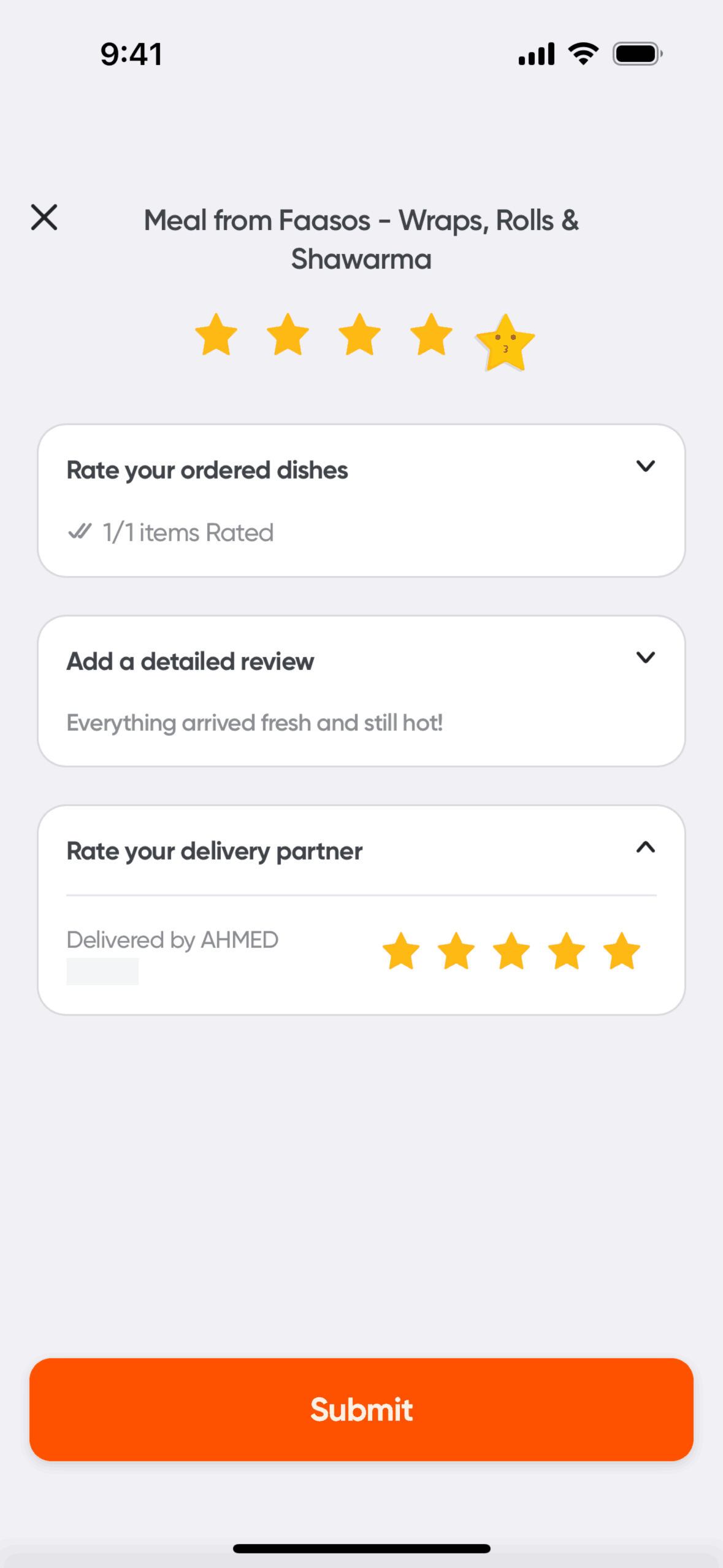Rate delivery partner AHMED five stars
The width and height of the screenshot is (723, 1568).
click(622, 951)
